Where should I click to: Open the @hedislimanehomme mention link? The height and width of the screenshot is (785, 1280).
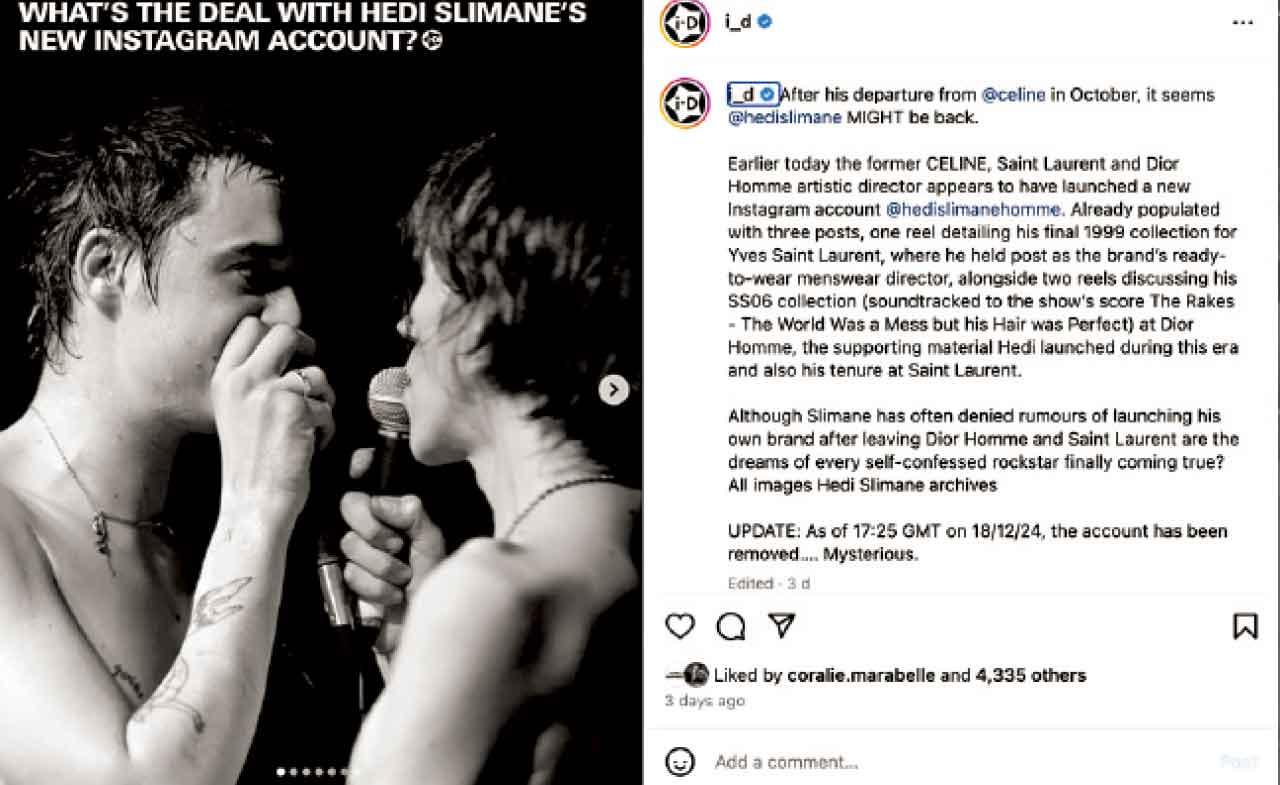tap(961, 210)
